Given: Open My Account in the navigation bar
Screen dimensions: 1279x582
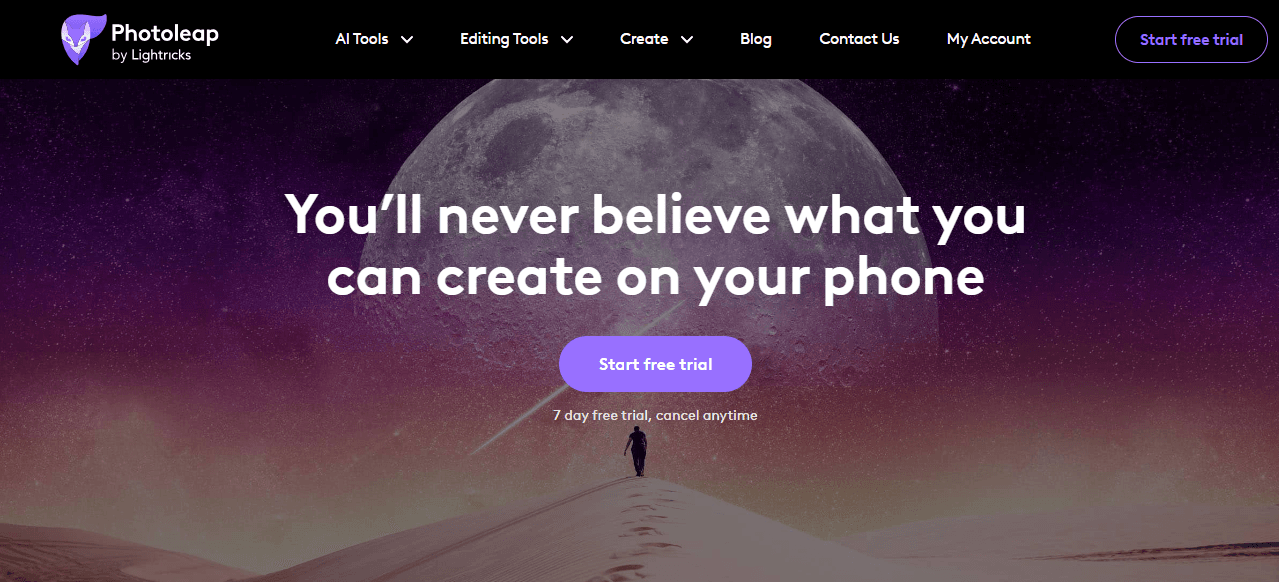Looking at the screenshot, I should click(989, 39).
